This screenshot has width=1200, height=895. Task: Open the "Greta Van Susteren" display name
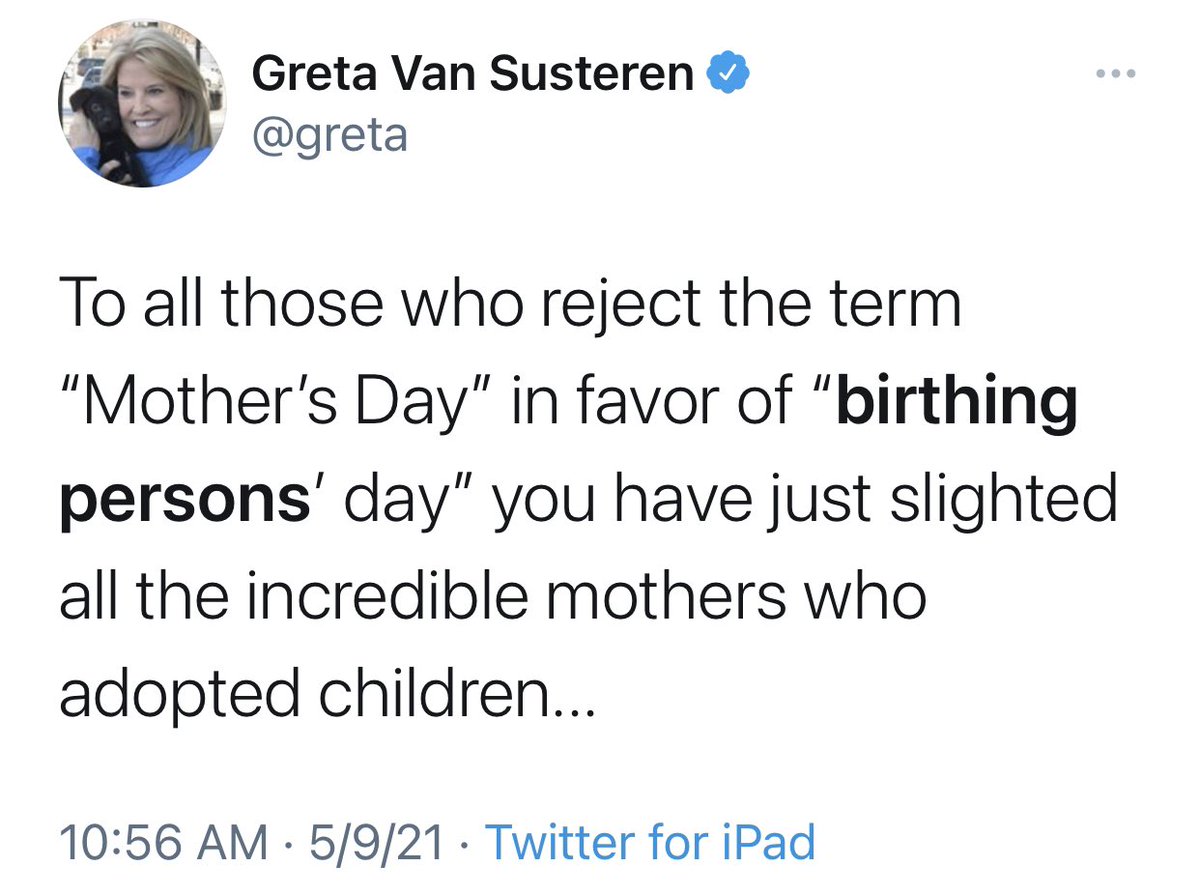click(474, 76)
